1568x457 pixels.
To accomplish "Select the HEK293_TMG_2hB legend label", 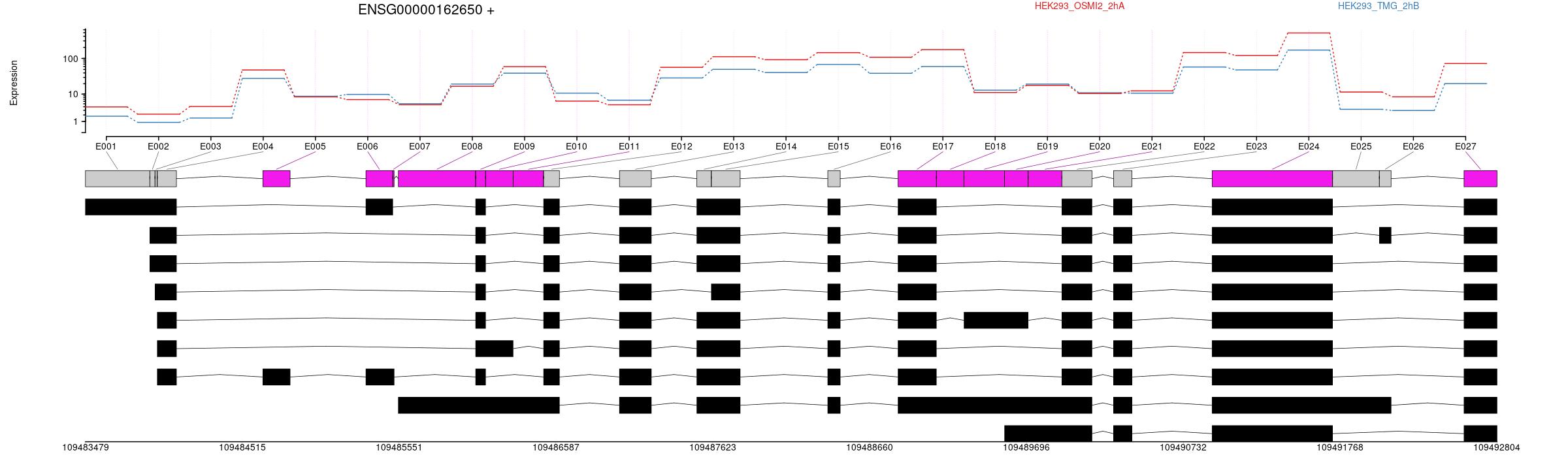I will click(1378, 6).
